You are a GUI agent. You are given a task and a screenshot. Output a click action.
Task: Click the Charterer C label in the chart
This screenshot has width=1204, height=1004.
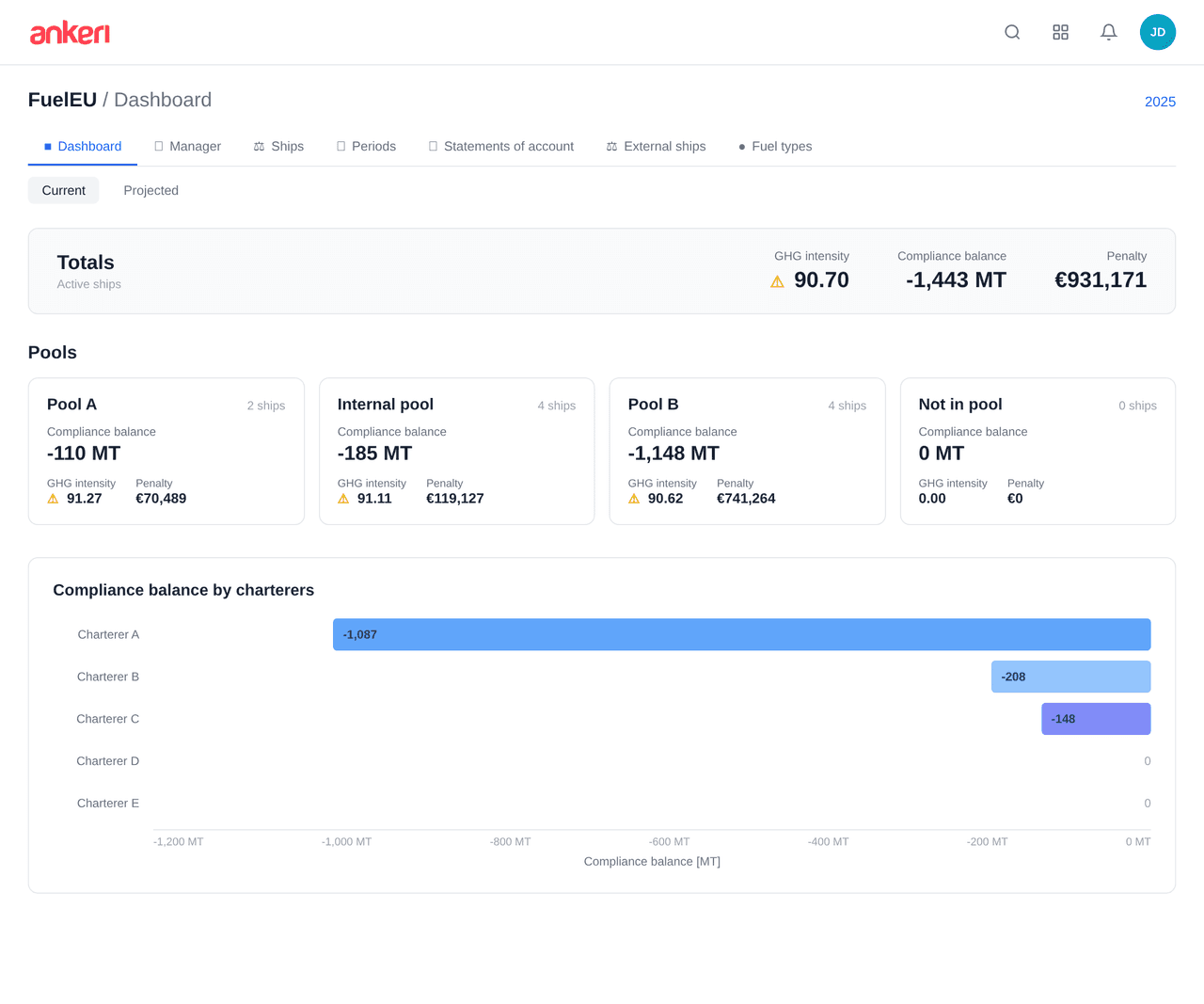click(x=107, y=719)
